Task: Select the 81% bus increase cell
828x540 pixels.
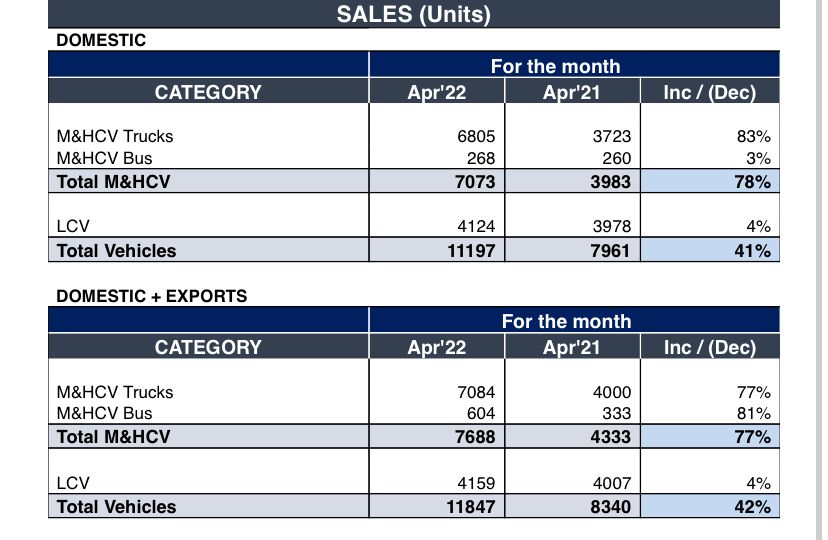Action: pos(751,413)
